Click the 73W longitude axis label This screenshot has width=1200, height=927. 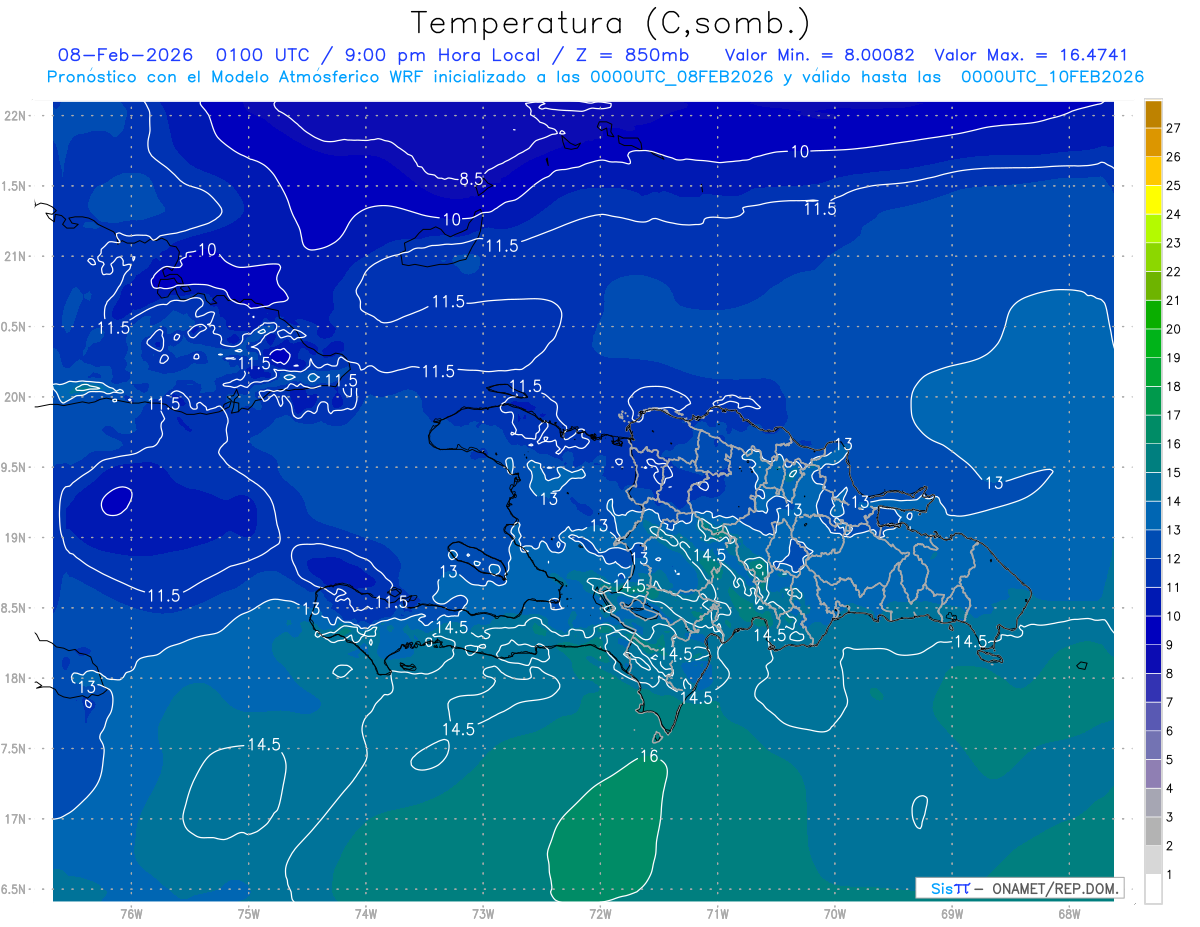(x=483, y=914)
